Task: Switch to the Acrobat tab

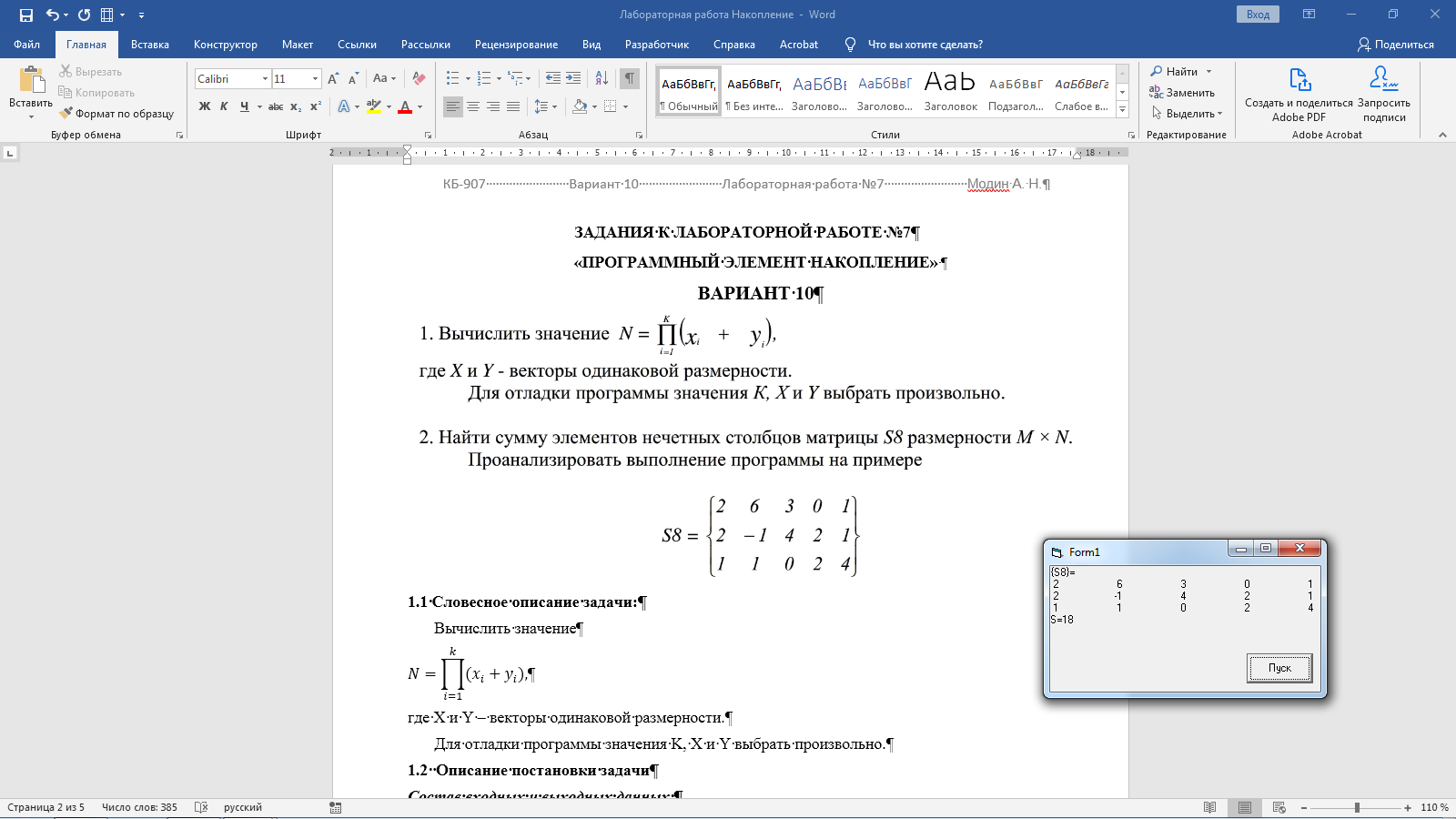Action: (799, 44)
